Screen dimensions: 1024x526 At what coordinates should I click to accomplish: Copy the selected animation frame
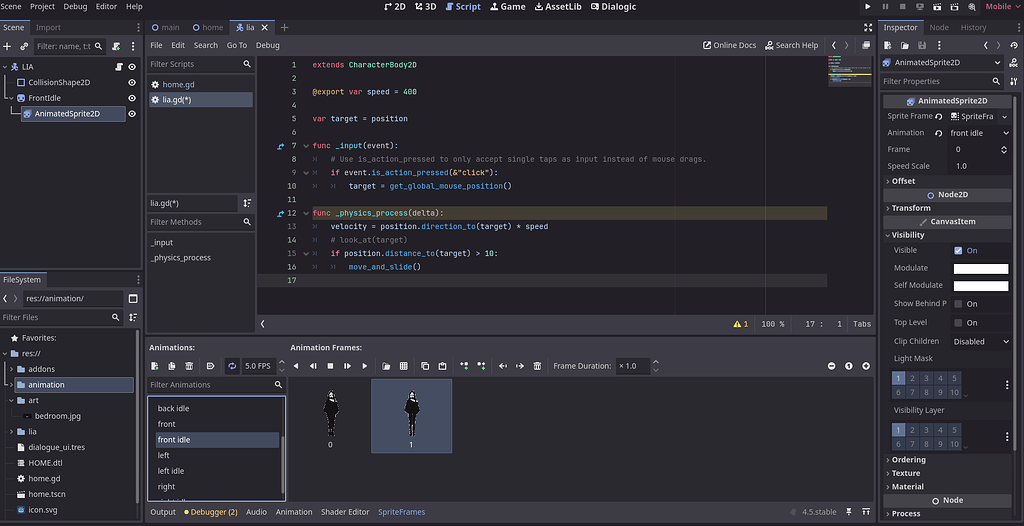425,366
